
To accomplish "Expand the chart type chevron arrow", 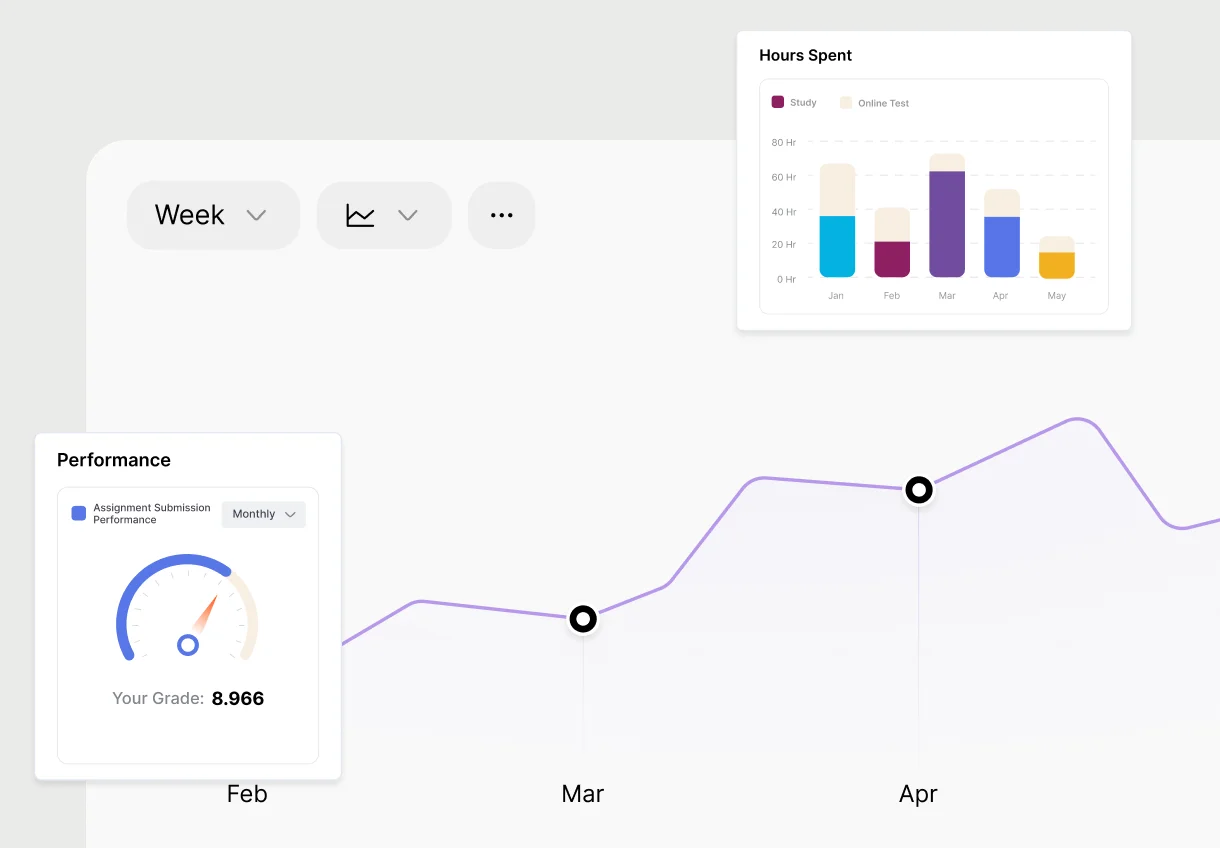I will (x=408, y=215).
